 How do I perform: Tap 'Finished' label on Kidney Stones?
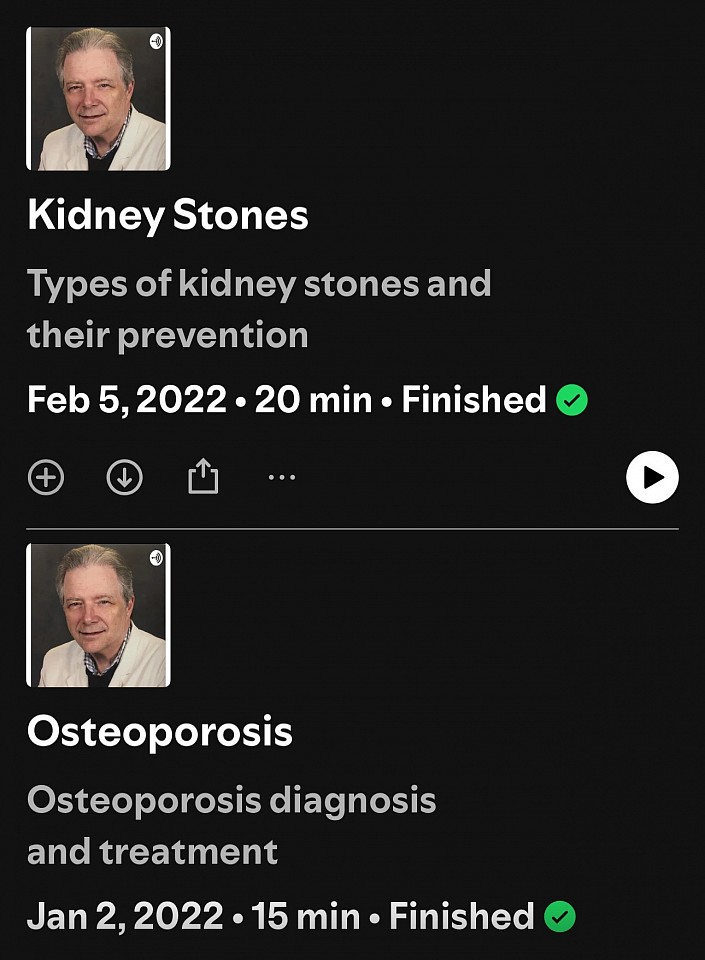point(473,400)
